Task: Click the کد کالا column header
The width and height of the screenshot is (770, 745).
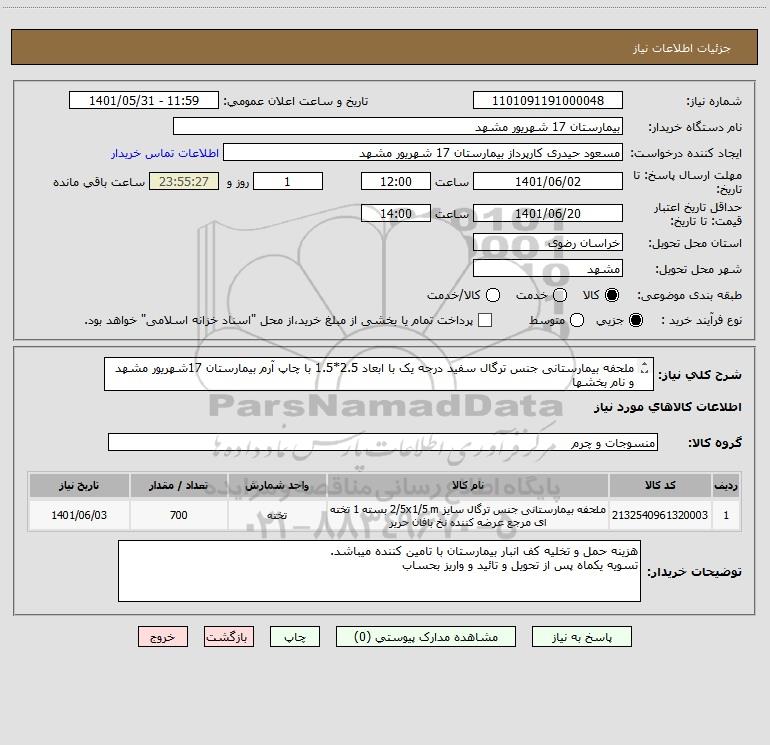Action: (660, 485)
